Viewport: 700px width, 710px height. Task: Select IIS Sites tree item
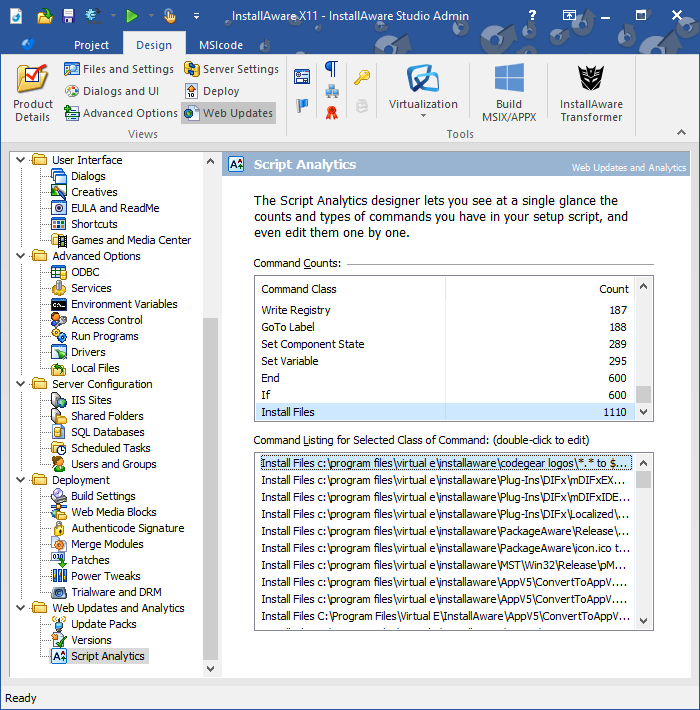coord(91,400)
